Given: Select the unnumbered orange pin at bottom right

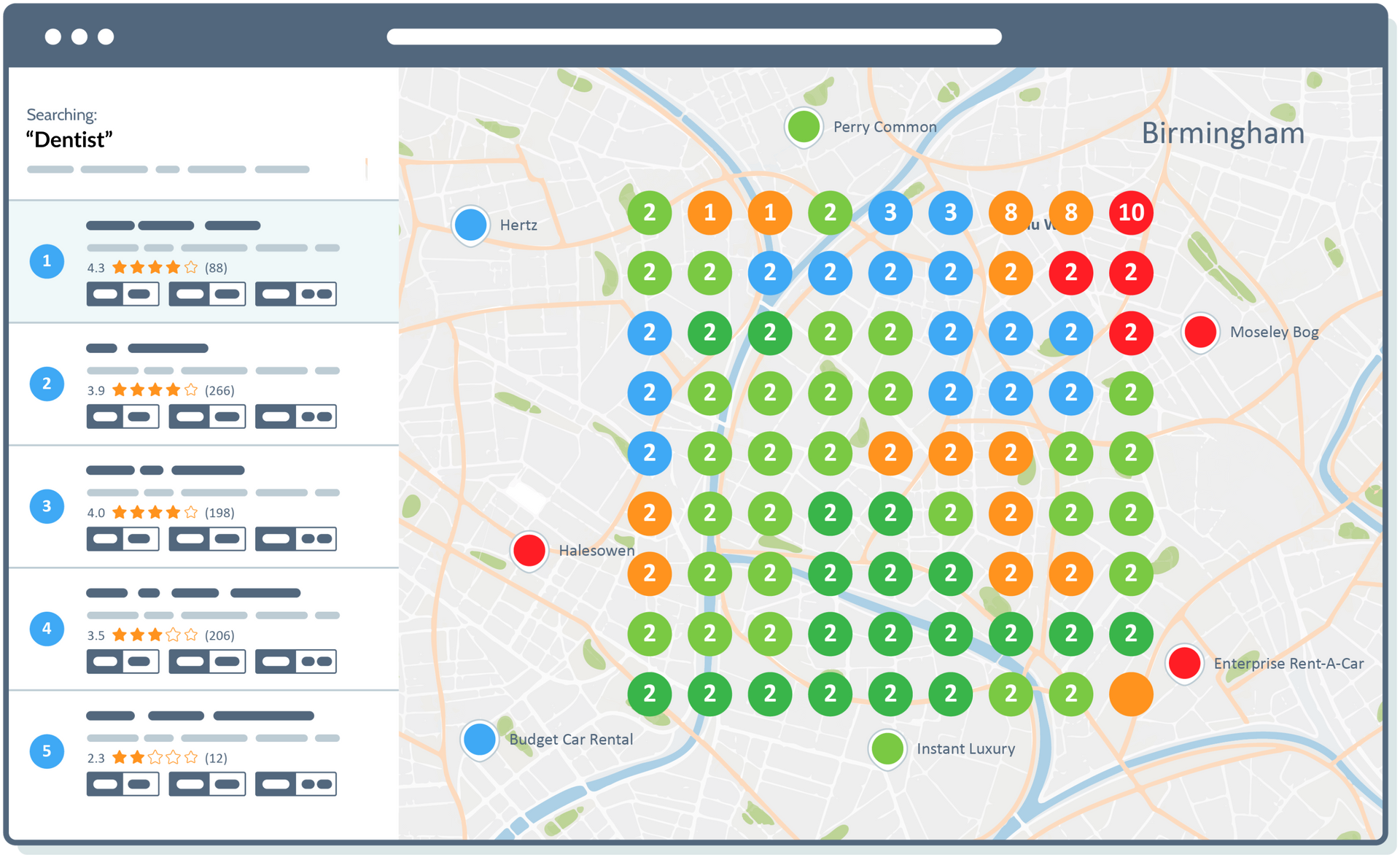Looking at the screenshot, I should click(1131, 694).
